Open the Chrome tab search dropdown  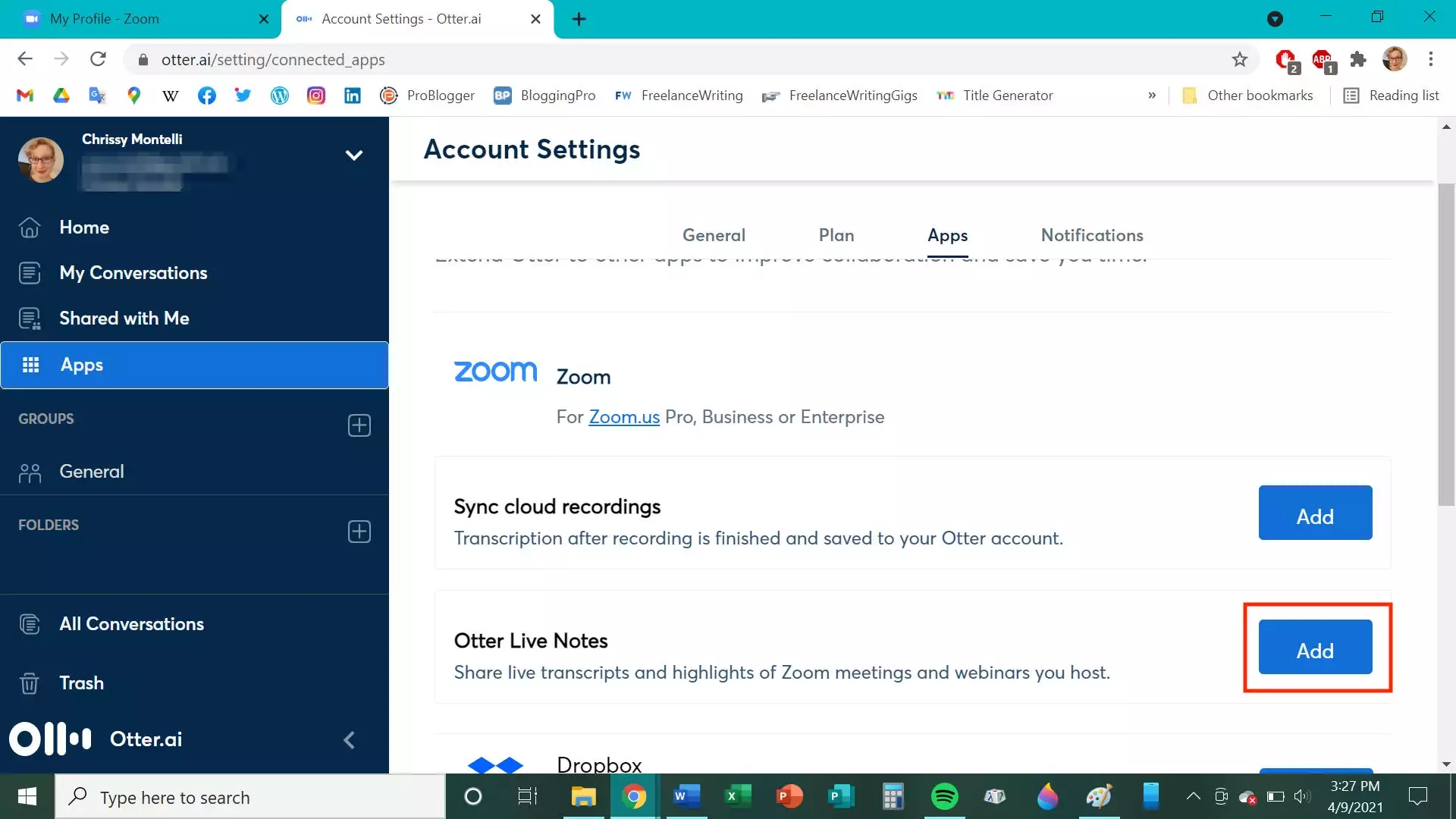point(1275,19)
